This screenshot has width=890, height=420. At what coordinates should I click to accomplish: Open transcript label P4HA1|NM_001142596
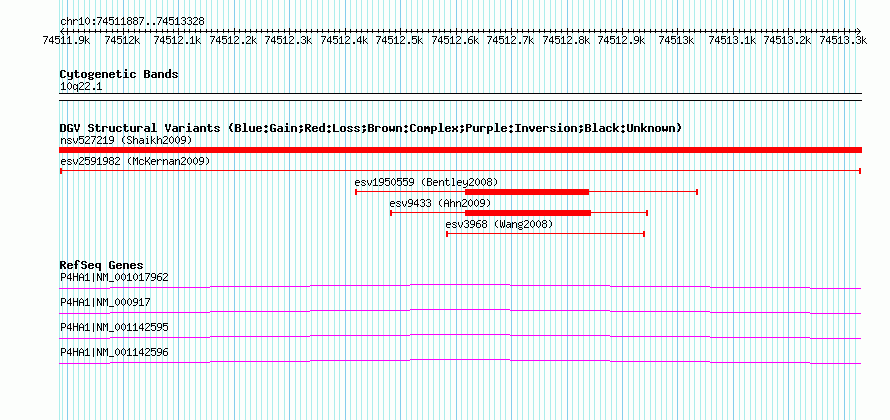(x=114, y=352)
